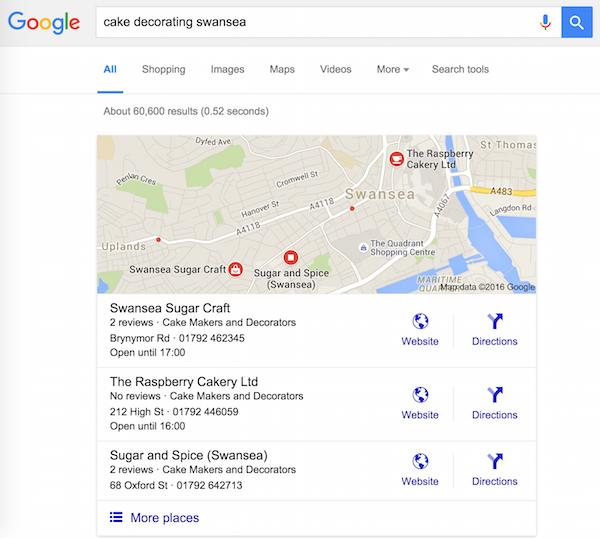Screen dimensions: 600x538
Task: Open The Raspberry Cakery website globe icon
Action: coord(420,396)
